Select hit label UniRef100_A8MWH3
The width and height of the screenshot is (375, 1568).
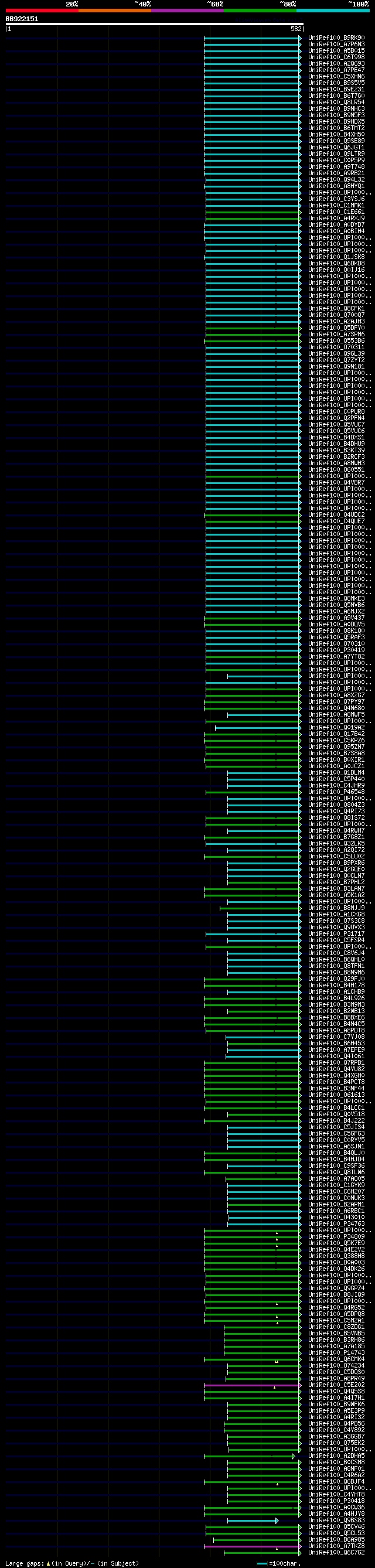point(337,463)
